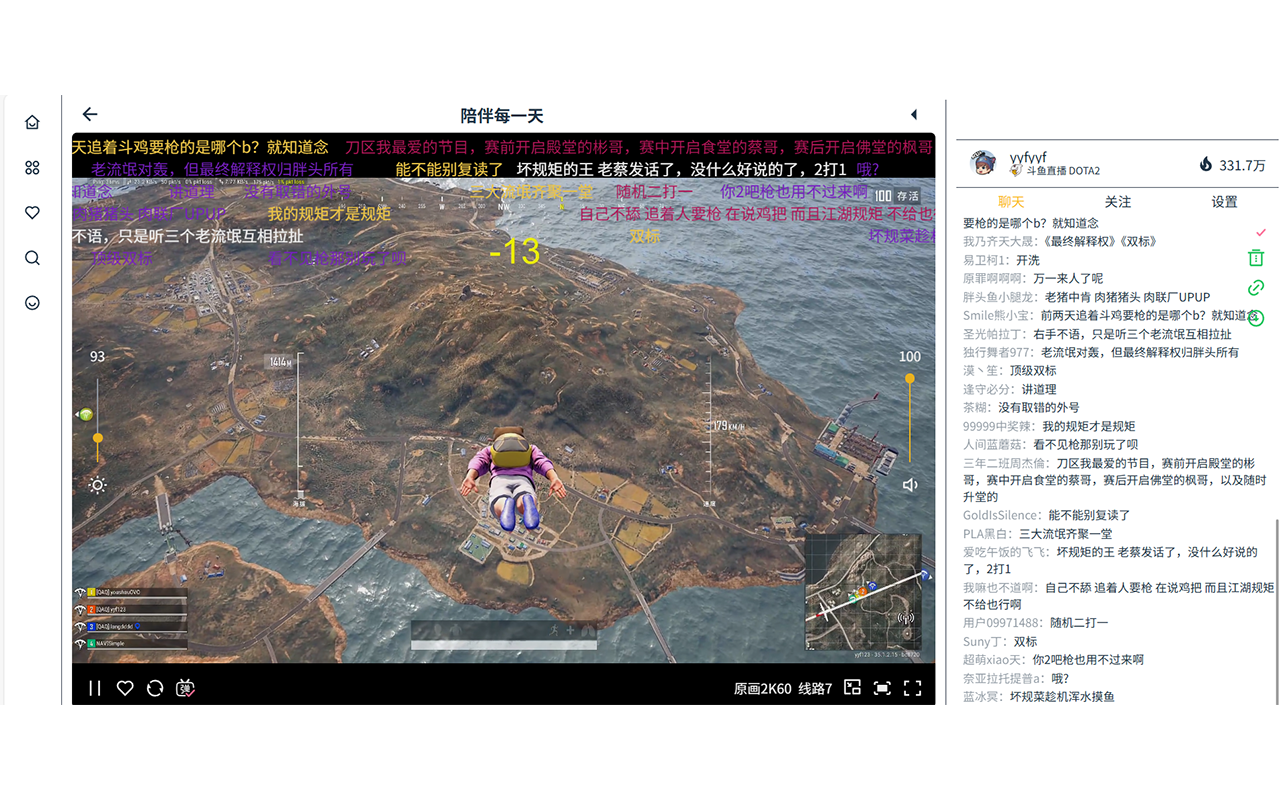
Task: Click chat message 讲道理 by 逢守必分
Action: (x=1038, y=389)
